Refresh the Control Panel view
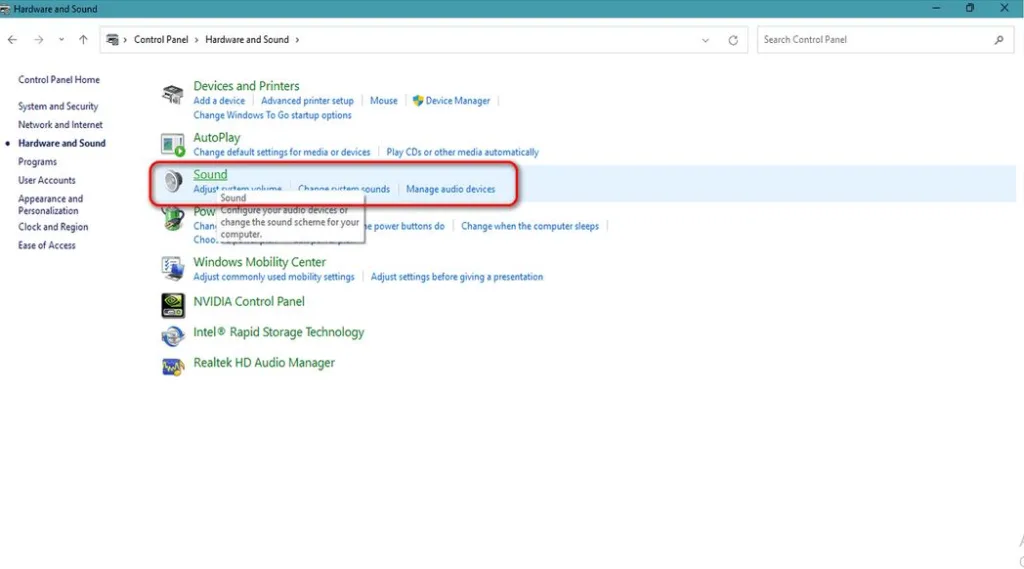The image size is (1024, 569). pyautogui.click(x=733, y=40)
